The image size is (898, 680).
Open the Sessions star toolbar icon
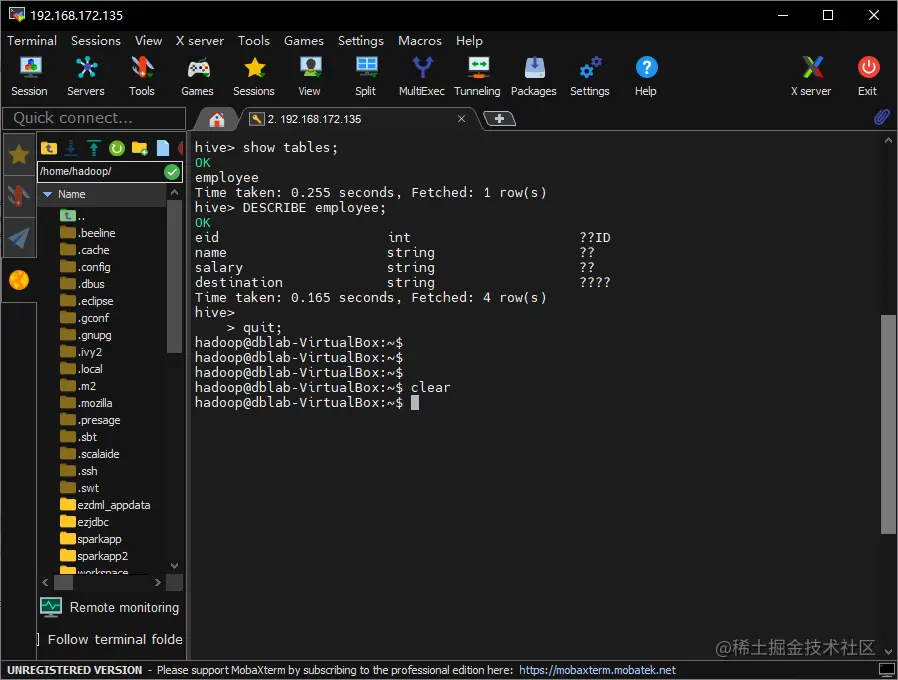[254, 76]
